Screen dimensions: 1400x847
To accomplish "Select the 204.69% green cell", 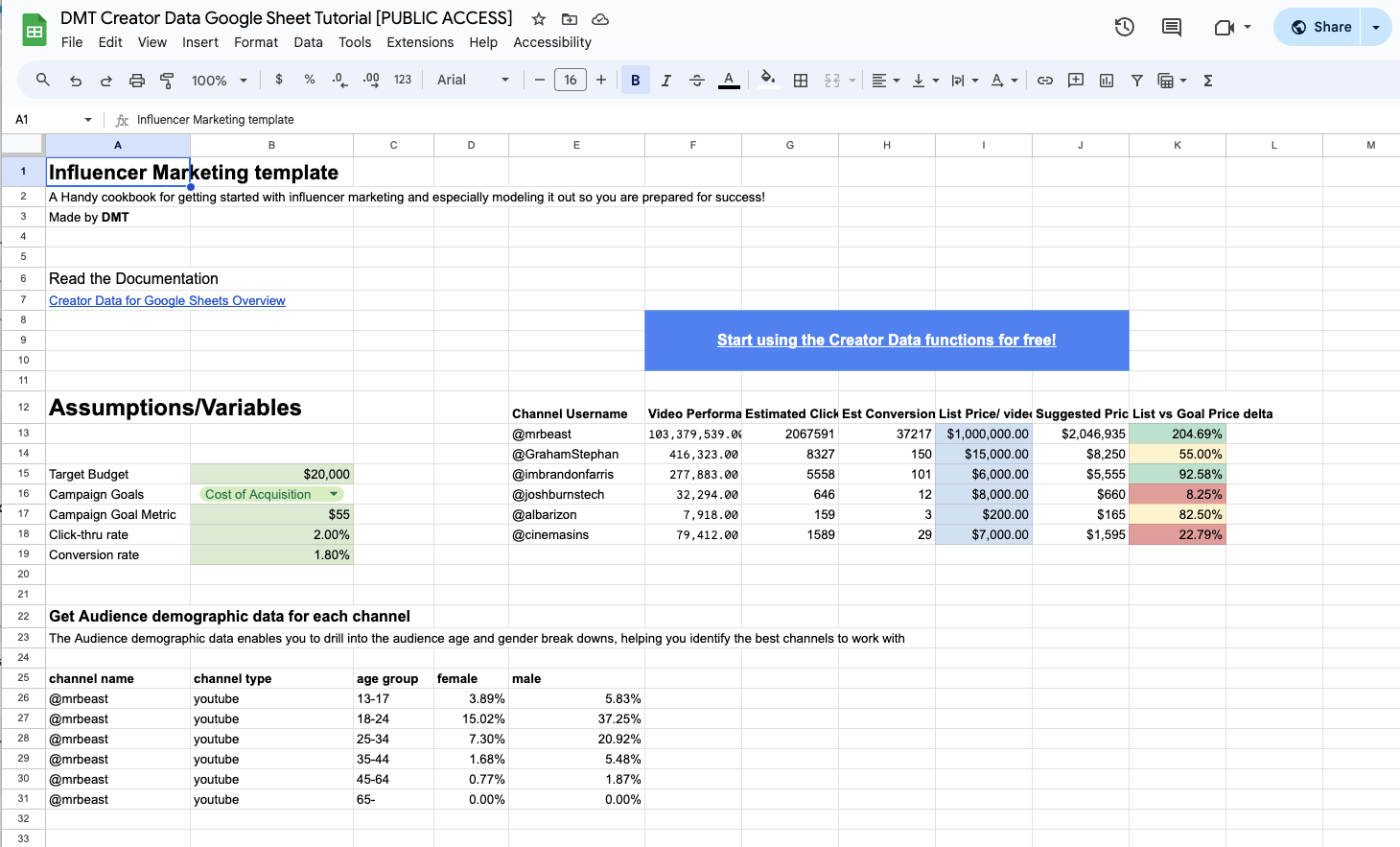I will click(x=1178, y=434).
